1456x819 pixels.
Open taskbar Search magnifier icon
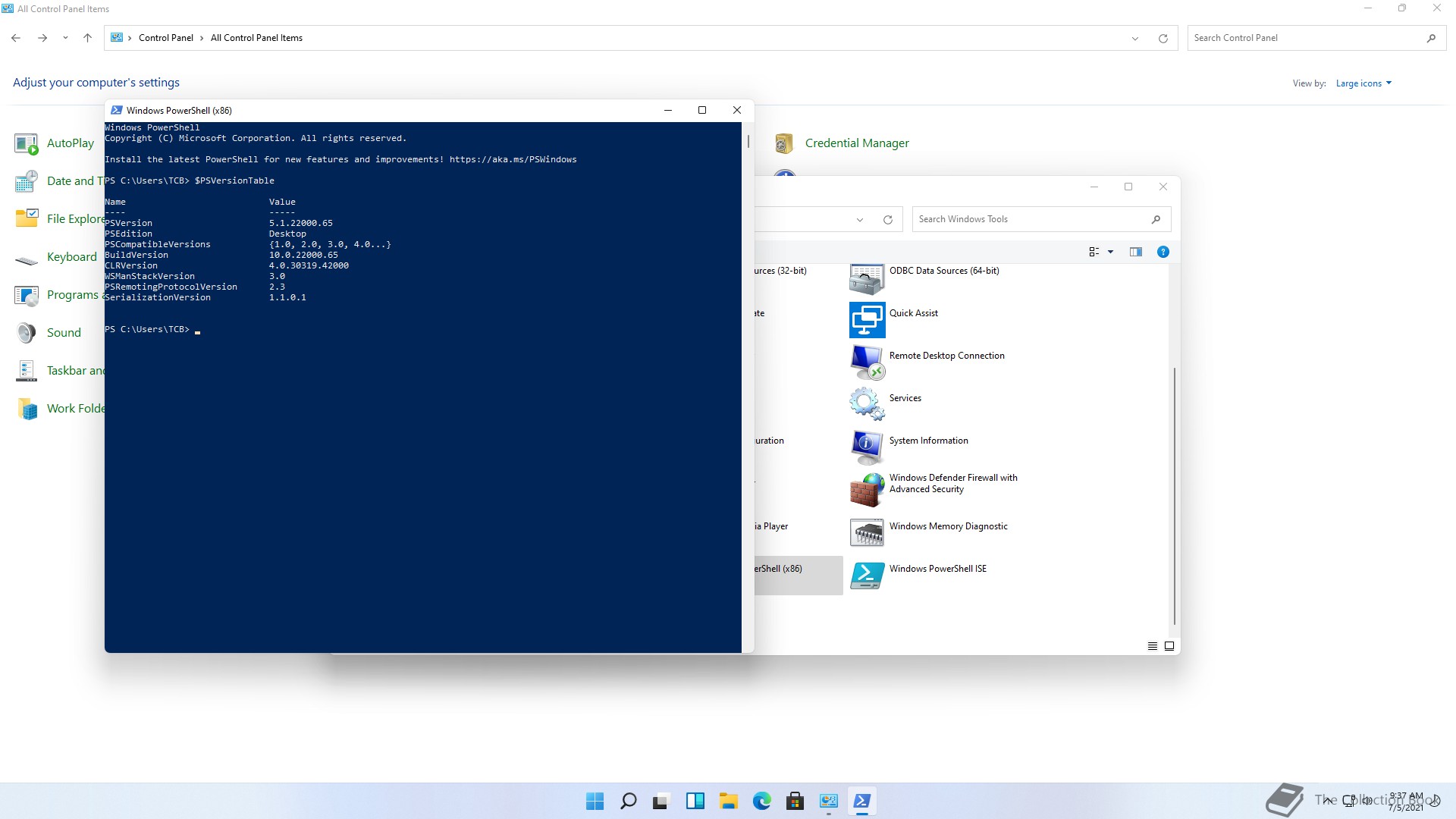(x=629, y=801)
